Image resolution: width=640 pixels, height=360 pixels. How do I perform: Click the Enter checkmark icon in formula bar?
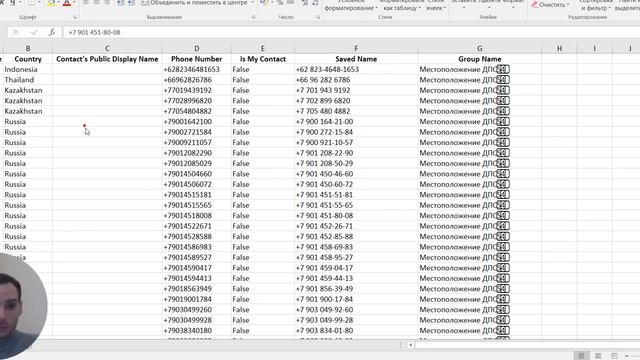coord(34,32)
